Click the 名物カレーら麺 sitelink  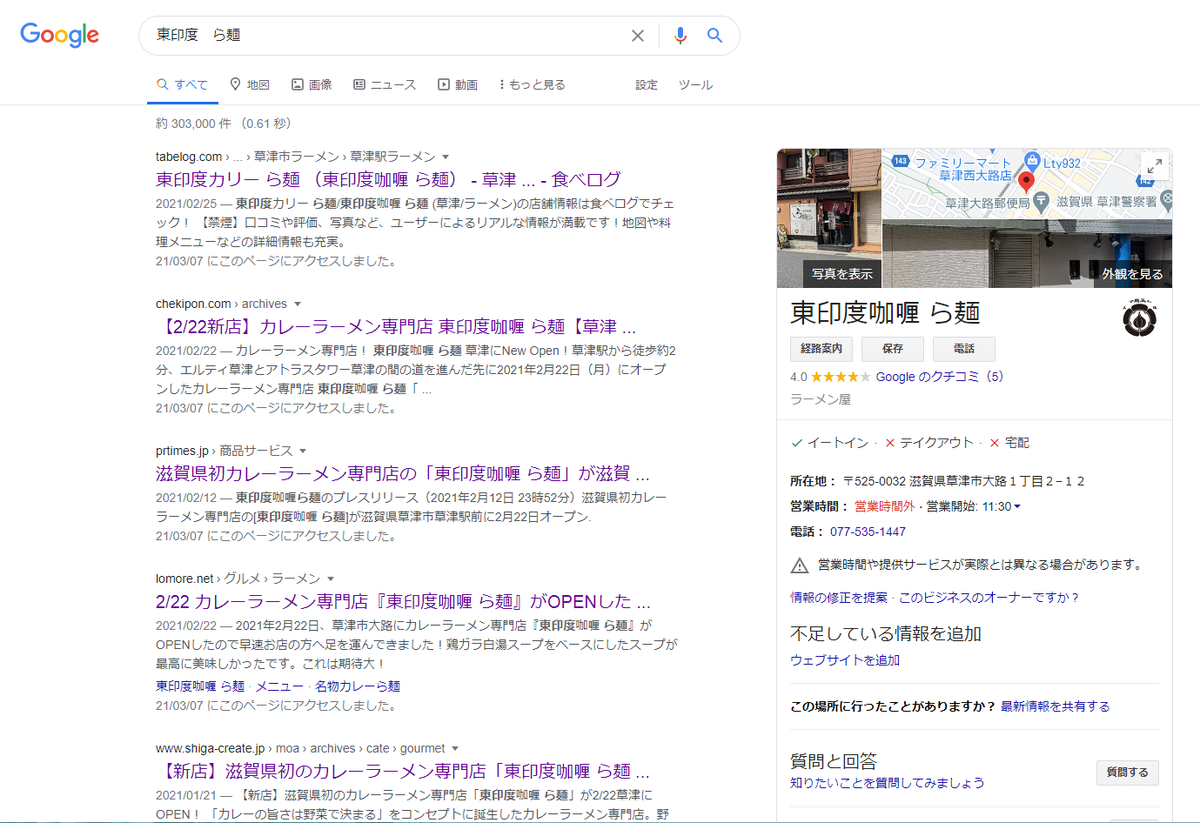click(x=357, y=686)
